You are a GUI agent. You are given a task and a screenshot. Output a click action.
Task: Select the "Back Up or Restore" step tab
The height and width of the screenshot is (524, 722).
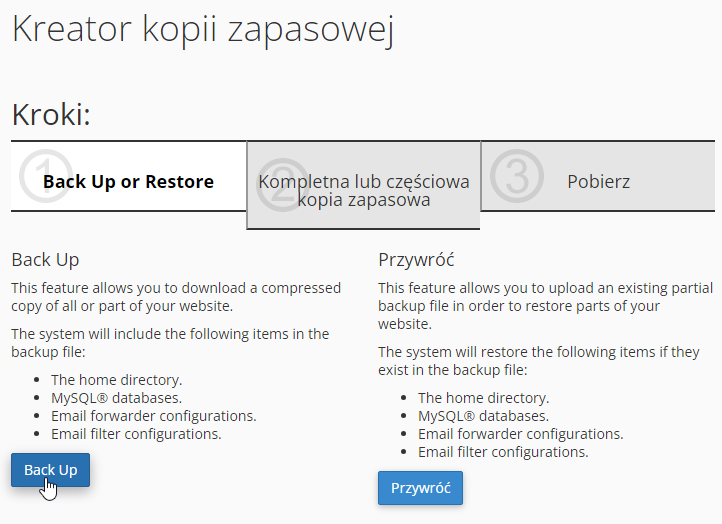coord(128,182)
